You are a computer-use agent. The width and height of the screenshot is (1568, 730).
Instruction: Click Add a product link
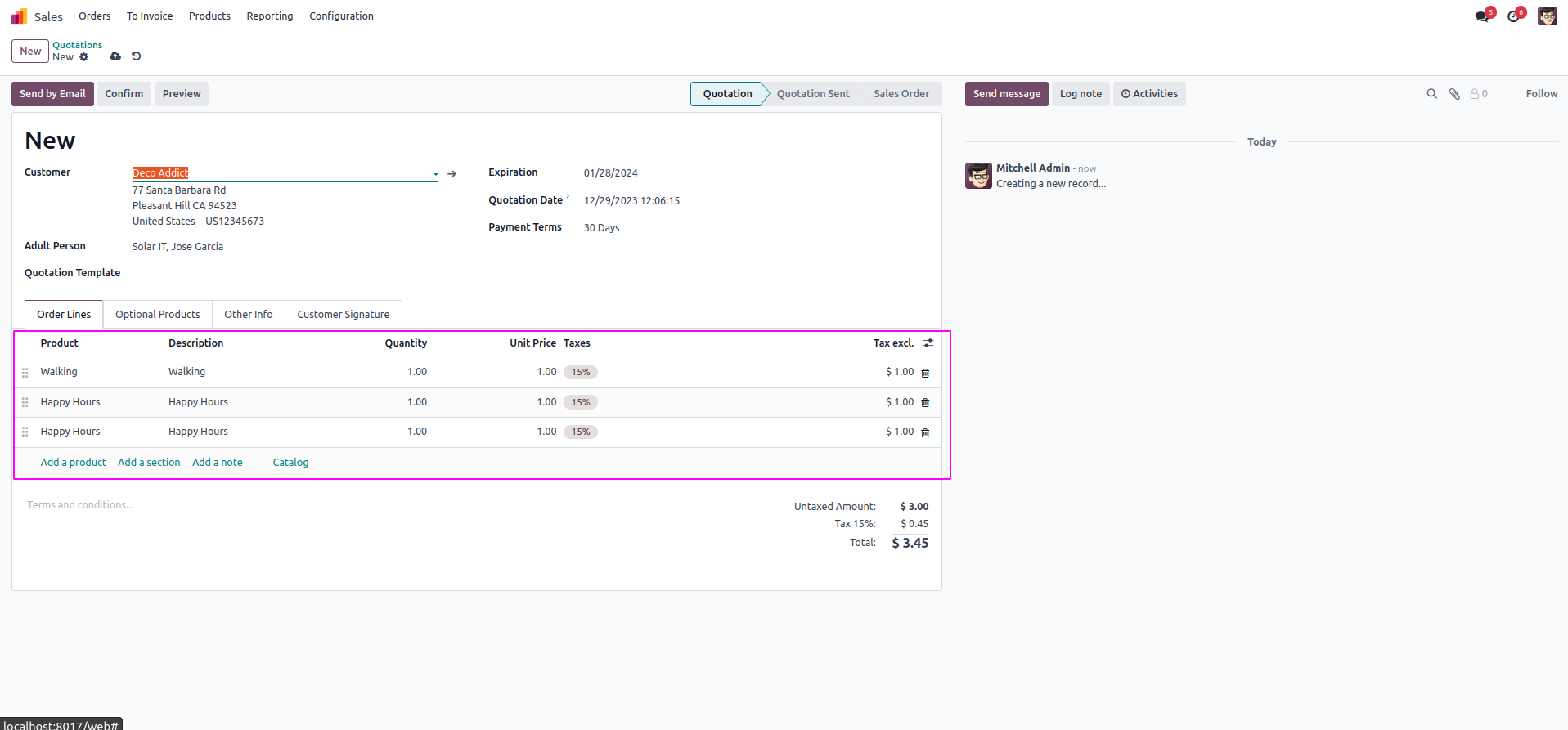pyautogui.click(x=74, y=463)
